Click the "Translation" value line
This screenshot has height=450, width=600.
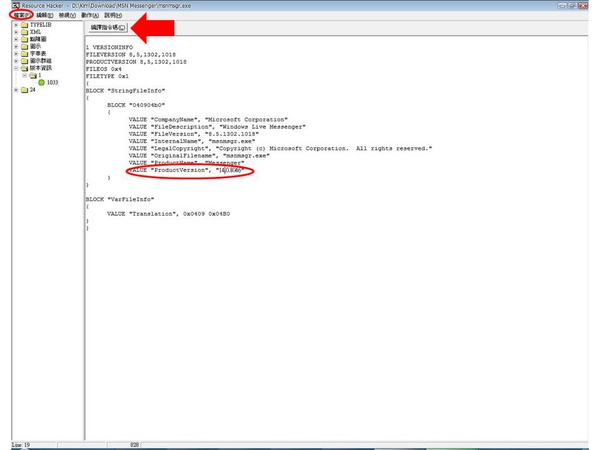[168, 214]
